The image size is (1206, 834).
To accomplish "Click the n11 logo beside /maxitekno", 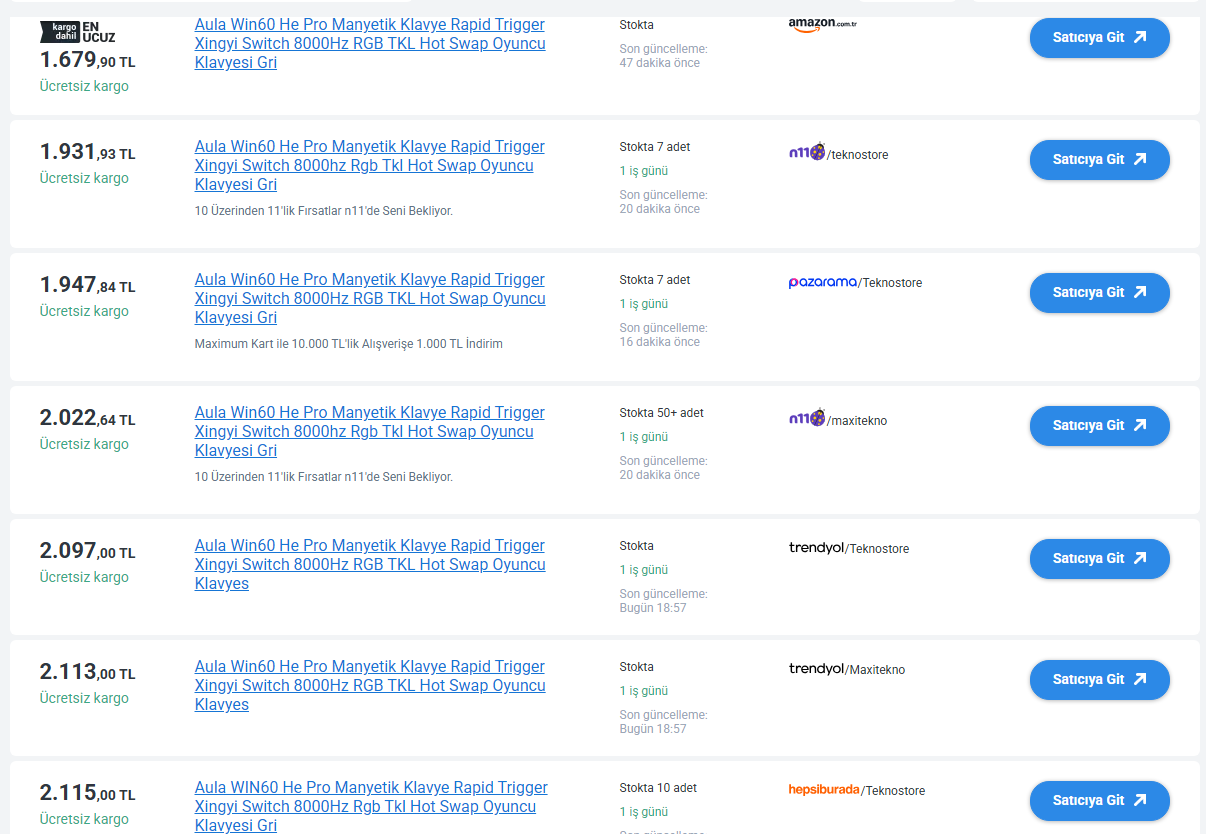I will click(807, 418).
